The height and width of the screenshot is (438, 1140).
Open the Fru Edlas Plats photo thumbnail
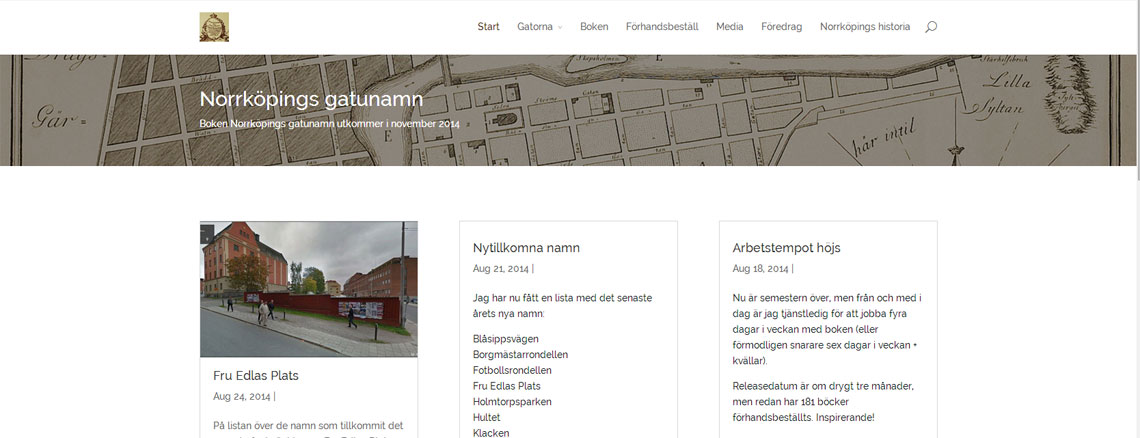pos(309,289)
